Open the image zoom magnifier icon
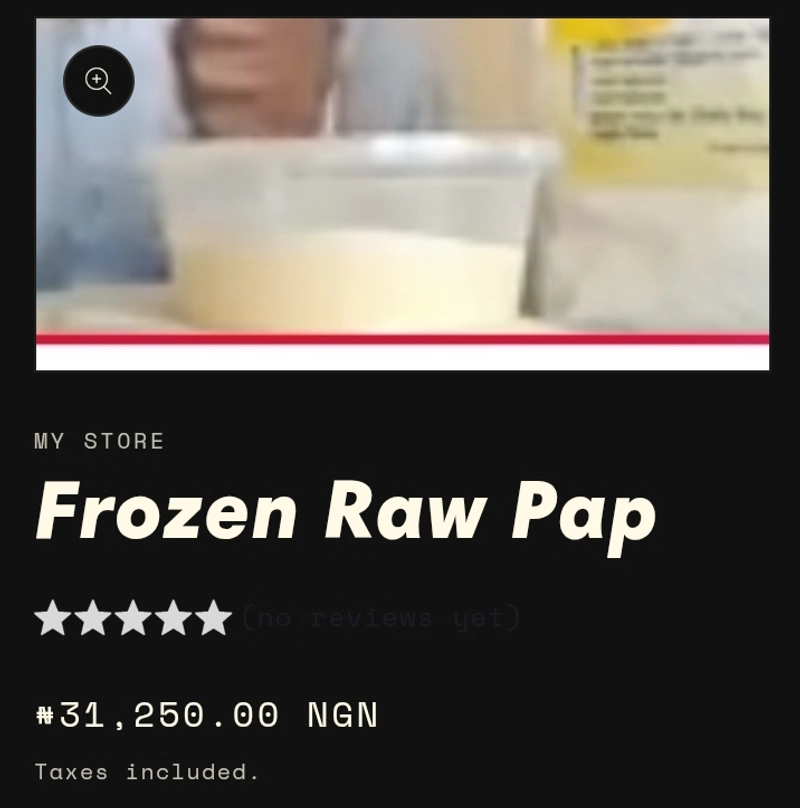The height and width of the screenshot is (808, 800). pos(98,81)
